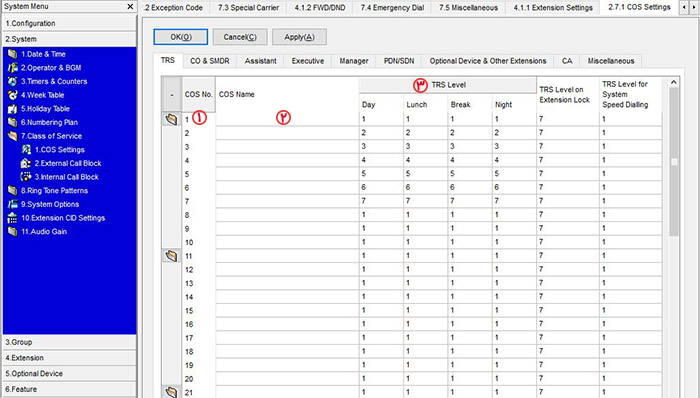
Task: Click Extension Lock level of COS 10
Action: pyautogui.click(x=567, y=242)
